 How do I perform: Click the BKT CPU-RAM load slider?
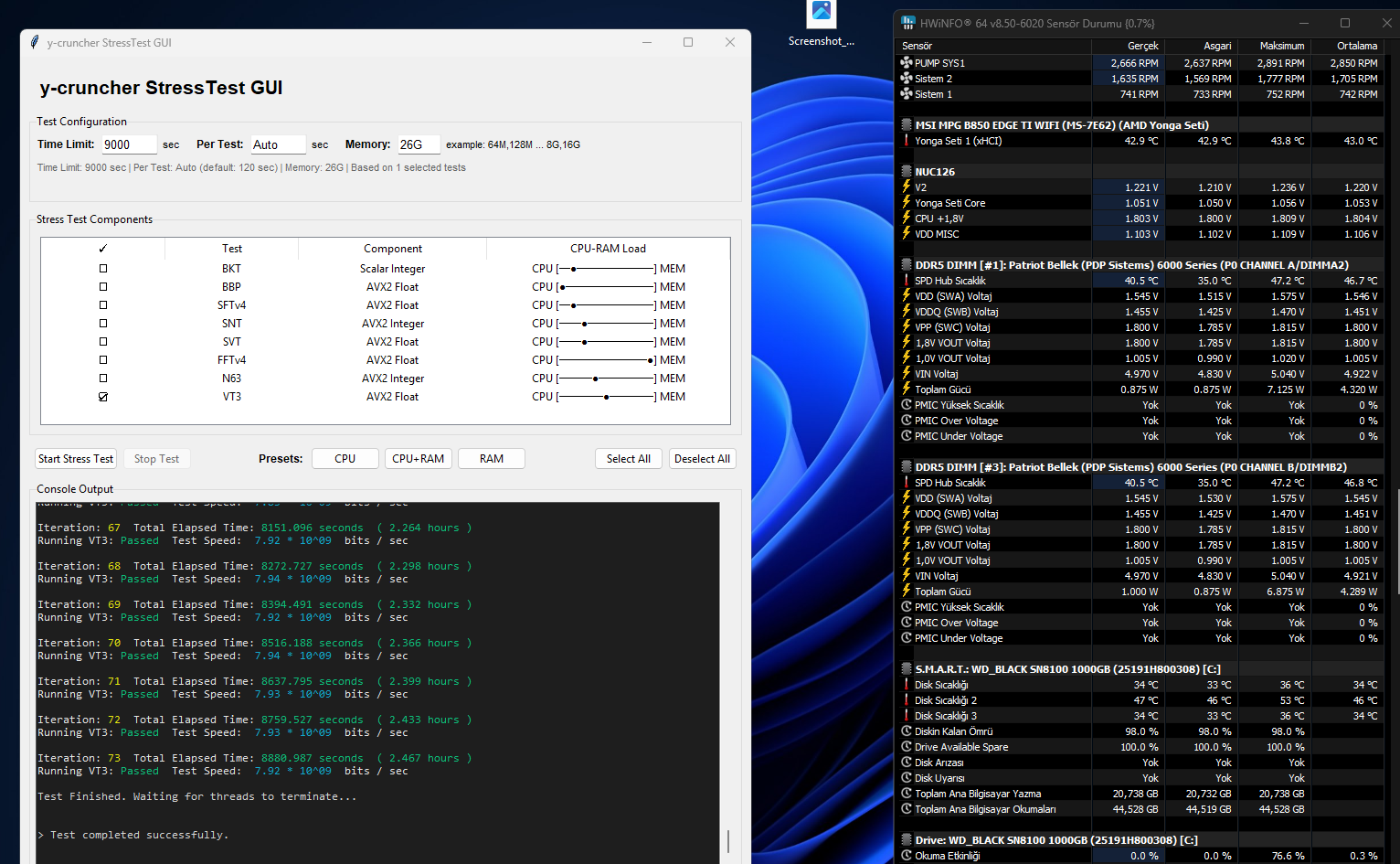coord(607,269)
